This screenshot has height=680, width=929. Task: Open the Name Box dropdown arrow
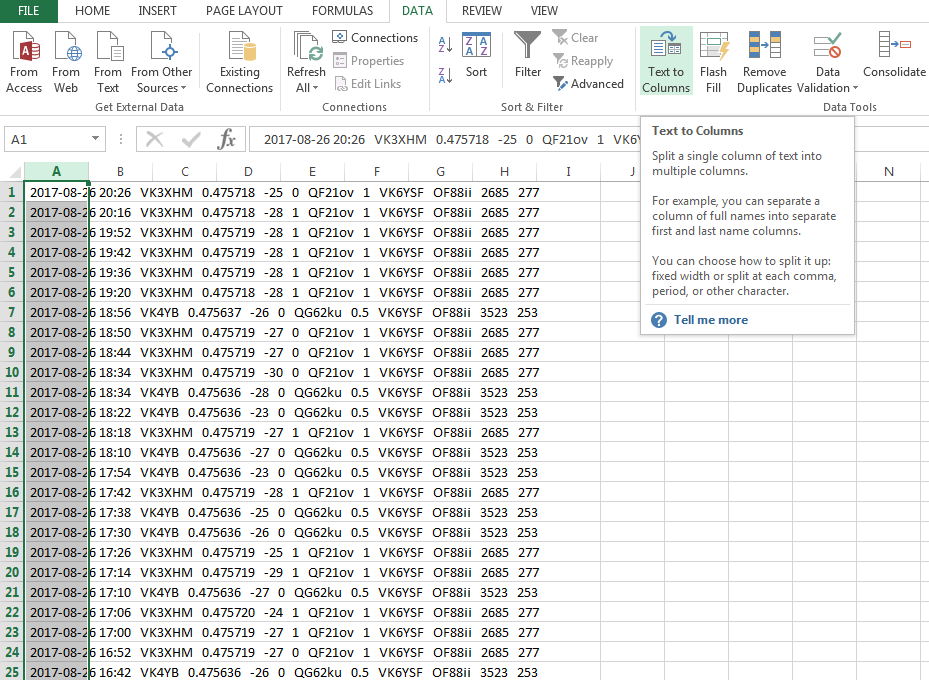click(96, 140)
